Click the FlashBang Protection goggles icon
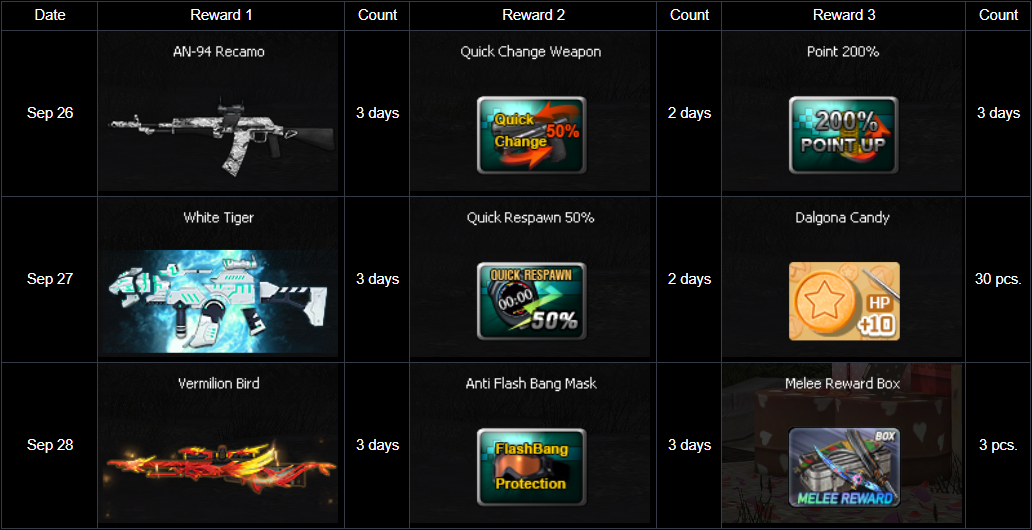 532,467
